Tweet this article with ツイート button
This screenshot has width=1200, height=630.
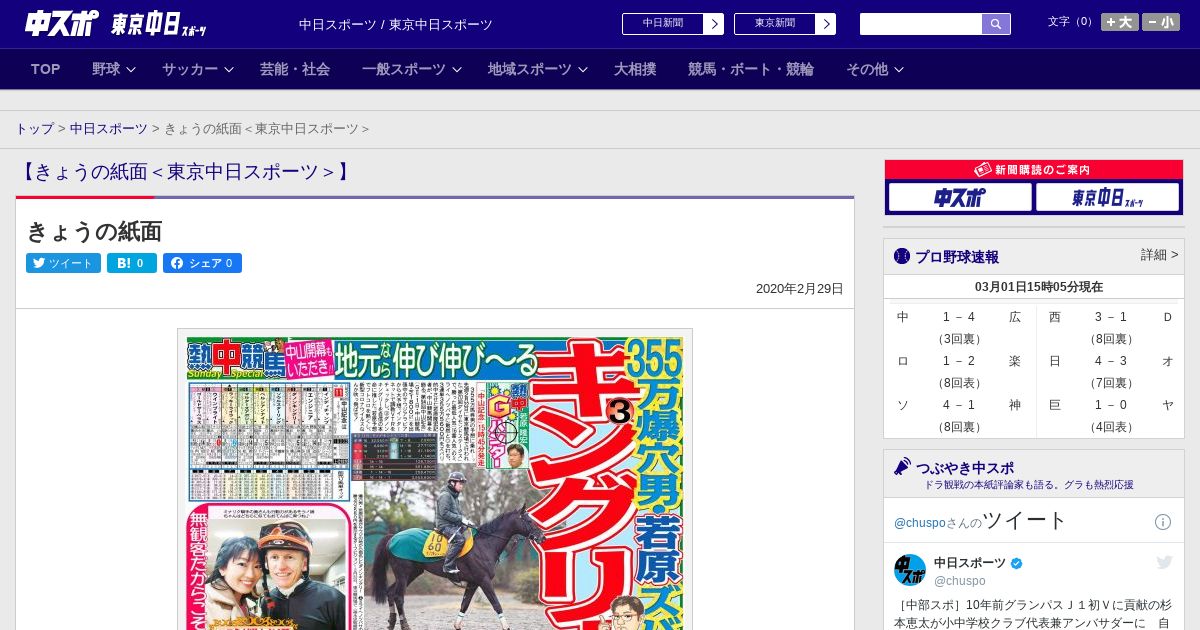[x=63, y=263]
